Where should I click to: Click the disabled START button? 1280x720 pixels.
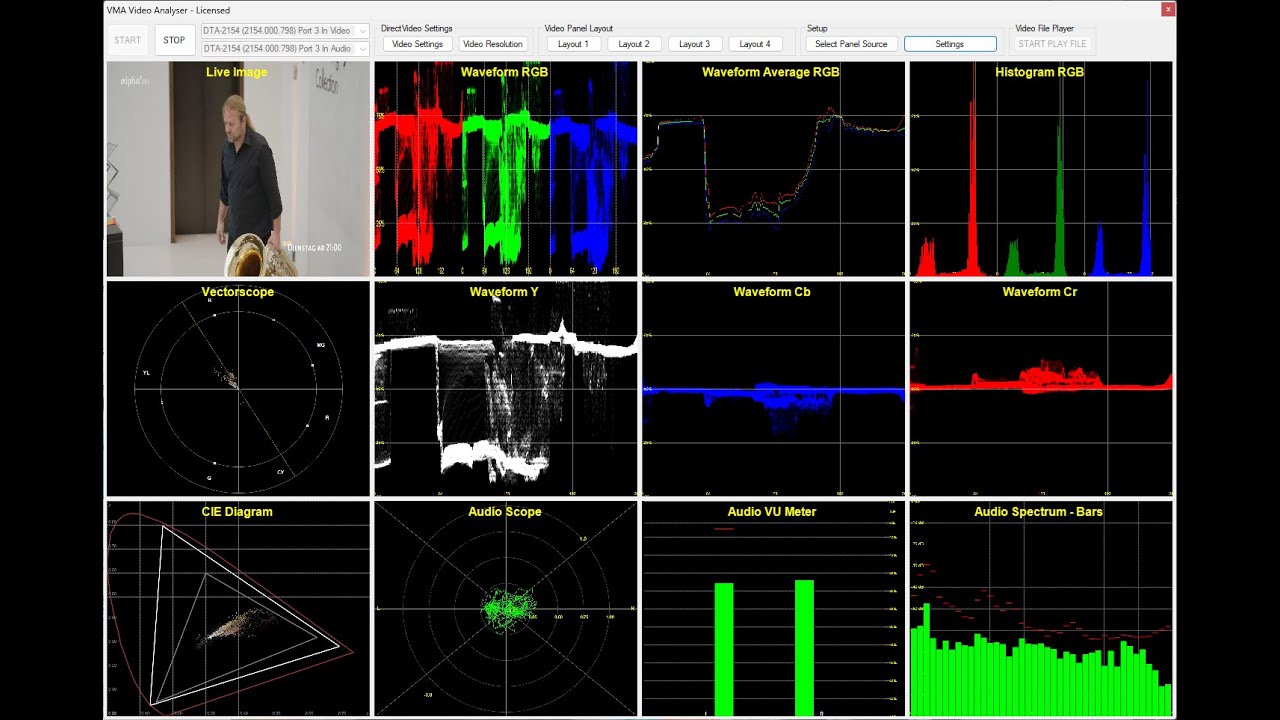pos(128,40)
